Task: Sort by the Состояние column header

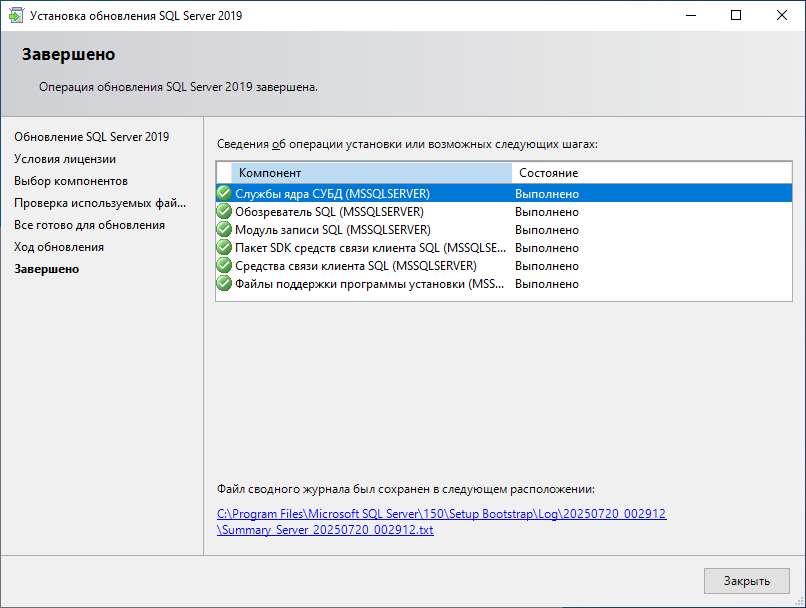Action: tap(651, 173)
